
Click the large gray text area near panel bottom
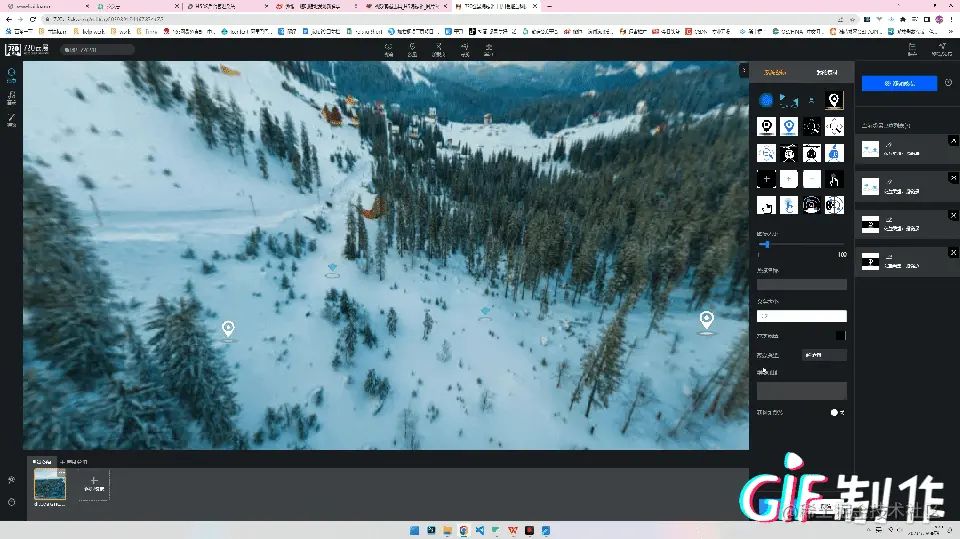click(x=801, y=391)
